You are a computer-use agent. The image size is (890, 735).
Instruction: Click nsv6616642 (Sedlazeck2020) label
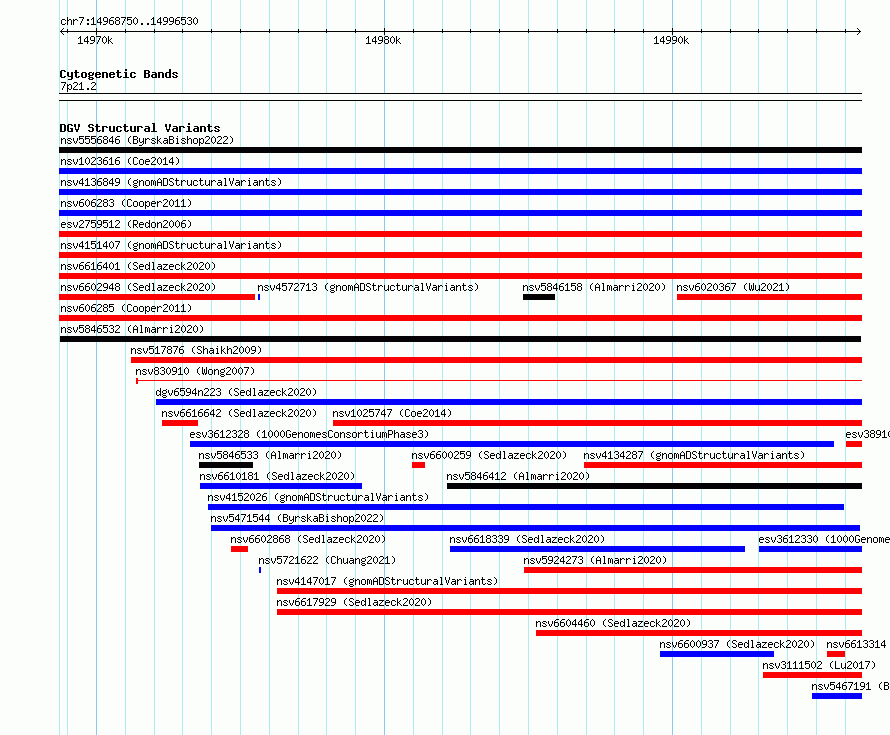click(239, 413)
